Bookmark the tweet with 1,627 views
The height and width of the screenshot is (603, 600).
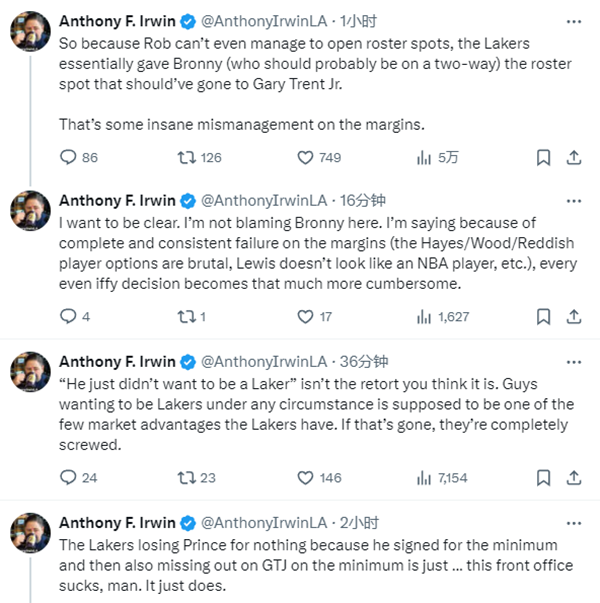pyautogui.click(x=542, y=317)
